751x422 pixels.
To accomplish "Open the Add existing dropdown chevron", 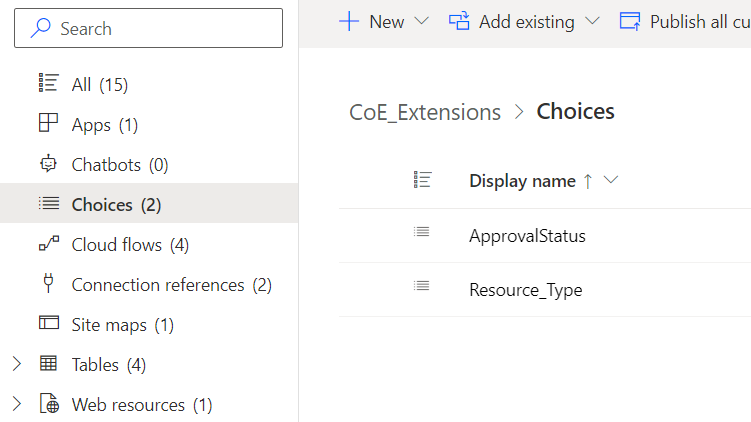I will (592, 21).
